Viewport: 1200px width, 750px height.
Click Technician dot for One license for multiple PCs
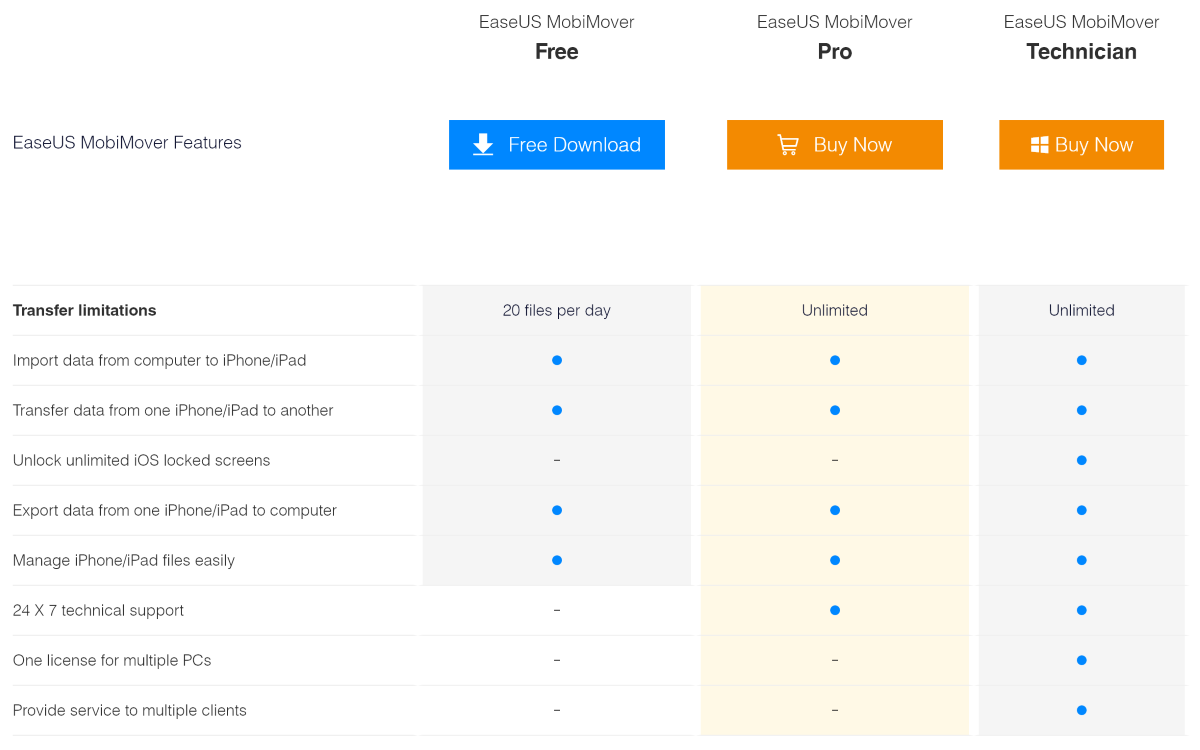pos(1081,660)
